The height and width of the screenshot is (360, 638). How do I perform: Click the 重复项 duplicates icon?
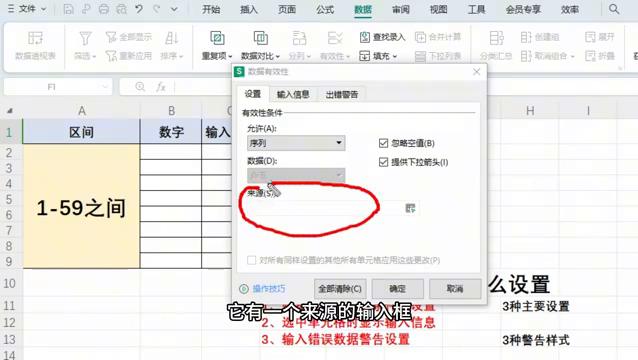[x=217, y=38]
